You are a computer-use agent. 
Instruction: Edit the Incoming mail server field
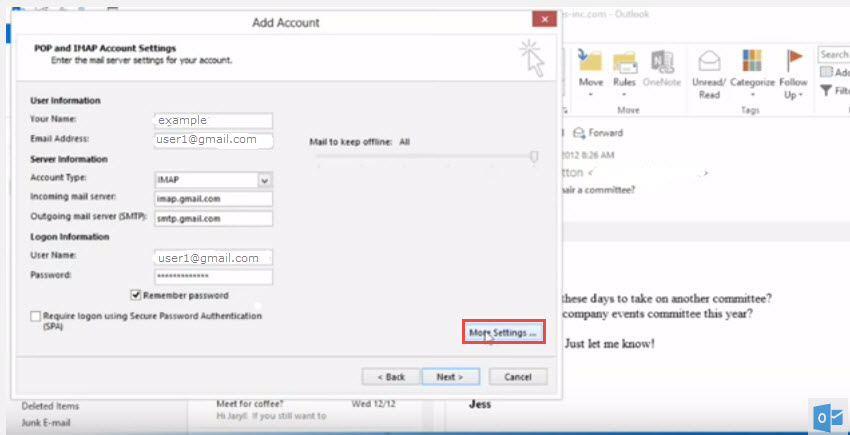pyautogui.click(x=214, y=199)
